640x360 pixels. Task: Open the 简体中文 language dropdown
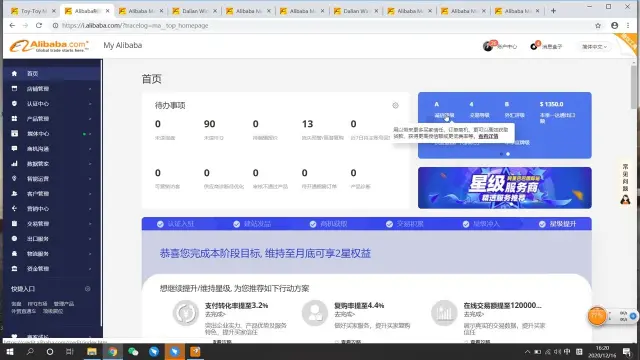(594, 47)
